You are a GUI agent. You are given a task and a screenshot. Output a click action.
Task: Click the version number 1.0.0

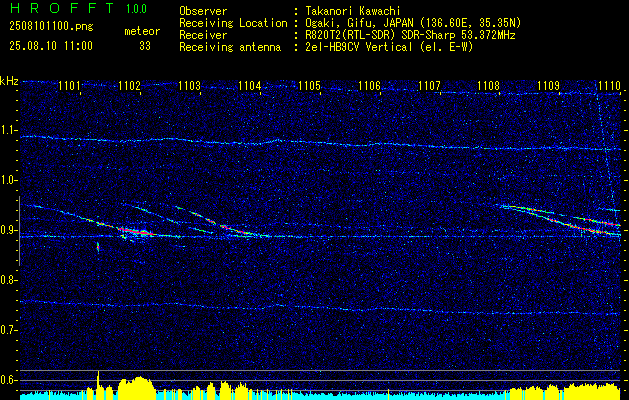(136, 8)
